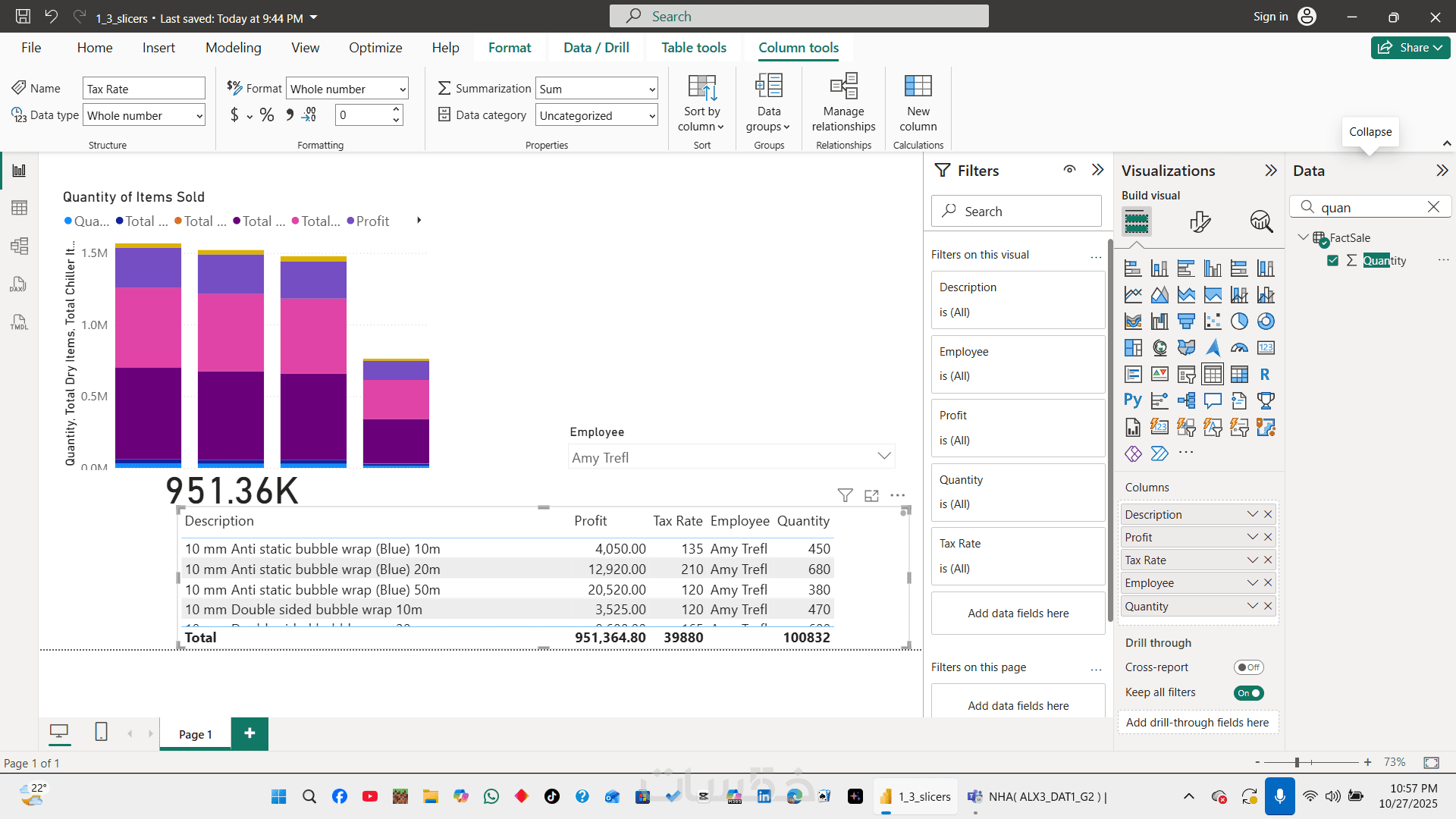Viewport: 1456px width, 819px height.
Task: Open Model view from left sidebar
Action: pyautogui.click(x=19, y=246)
